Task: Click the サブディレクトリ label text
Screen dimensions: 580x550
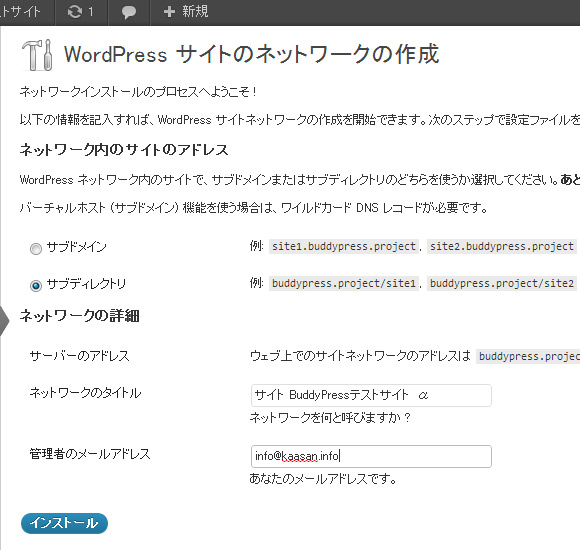Action: pos(86,284)
